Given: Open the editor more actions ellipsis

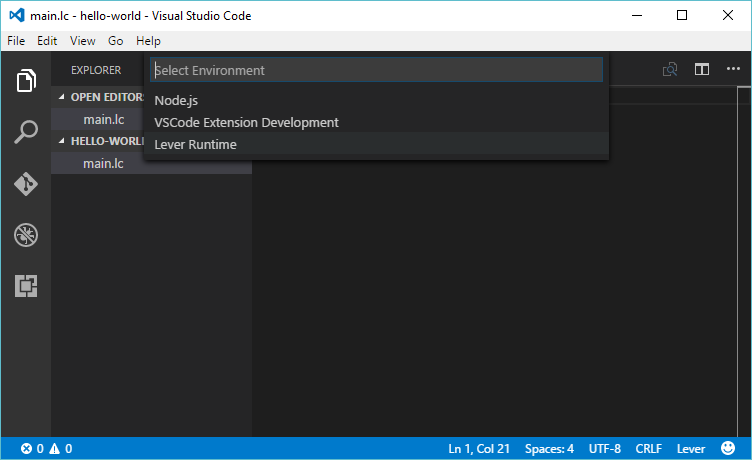Looking at the screenshot, I should (733, 69).
